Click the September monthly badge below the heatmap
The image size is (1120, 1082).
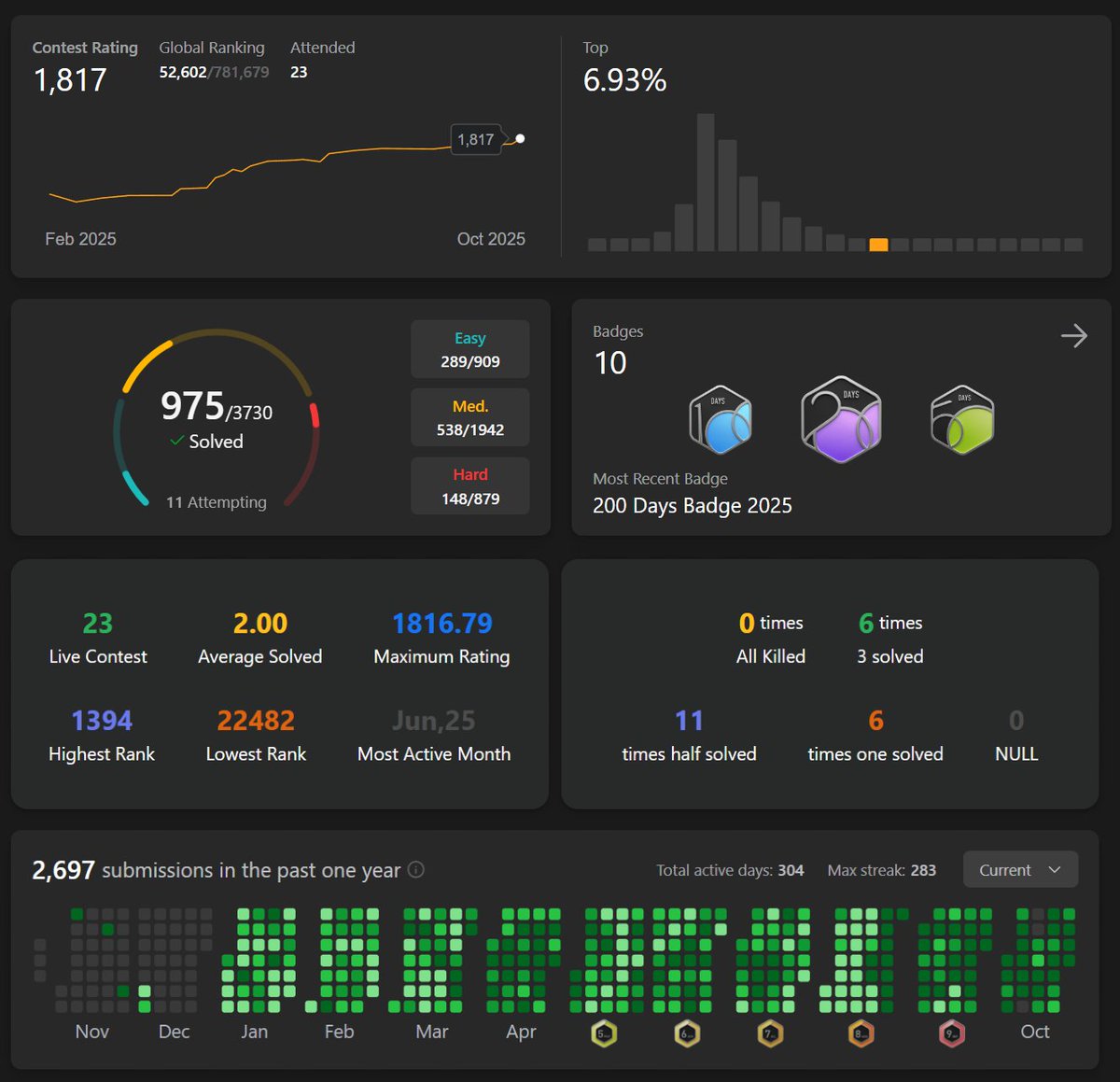pos(951,1033)
